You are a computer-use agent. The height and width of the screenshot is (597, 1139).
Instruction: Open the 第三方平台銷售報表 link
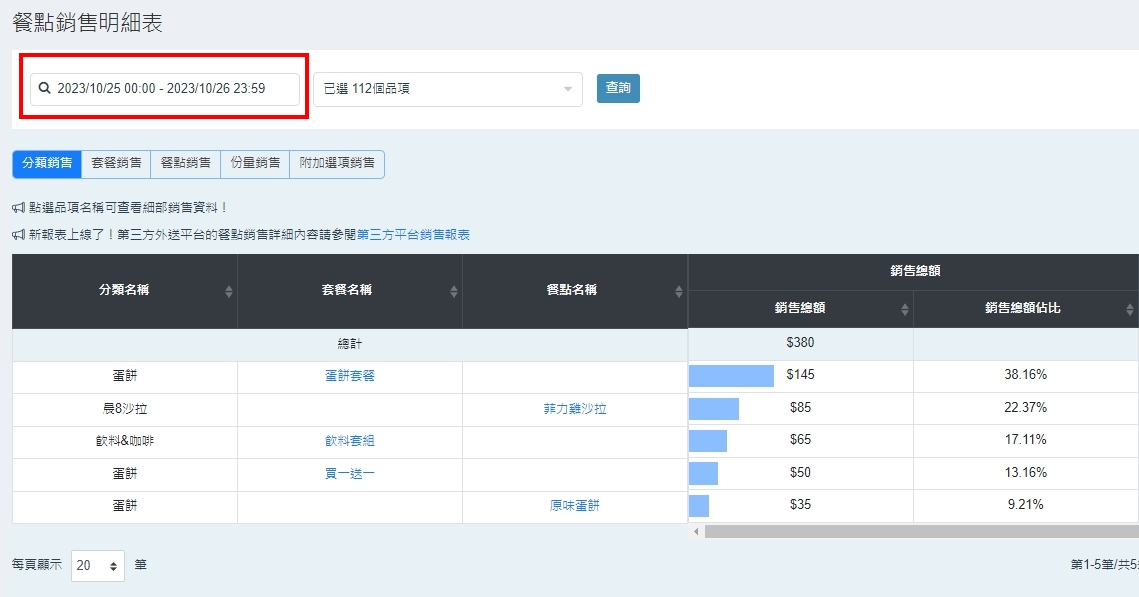click(x=413, y=235)
